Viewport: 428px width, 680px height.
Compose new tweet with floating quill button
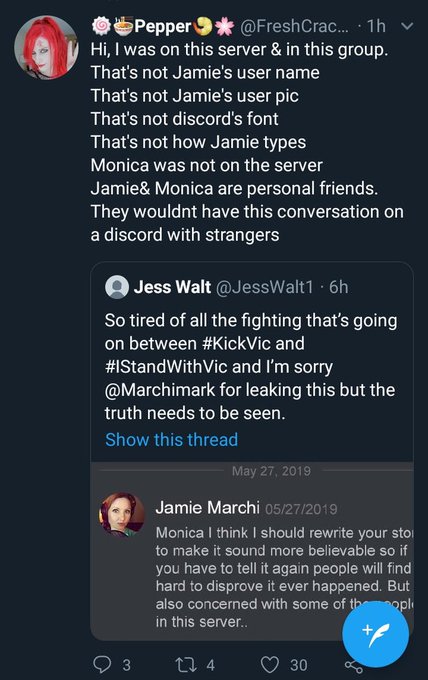click(x=376, y=634)
